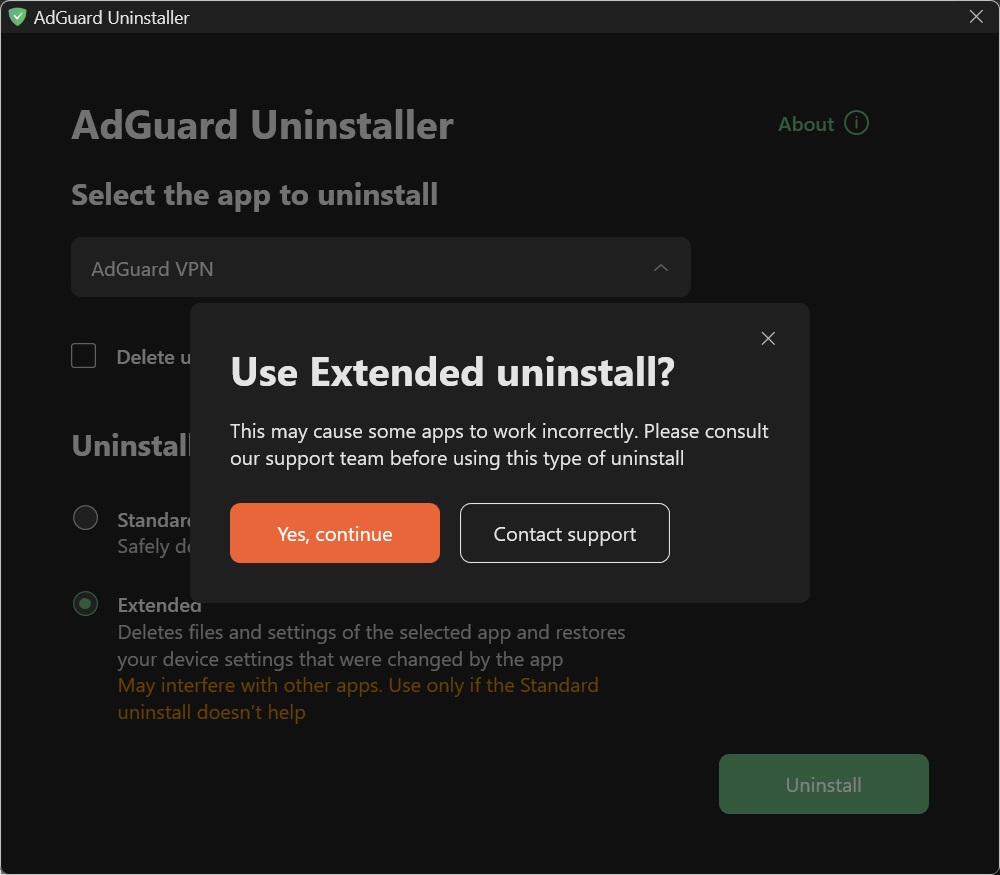Click the orange warning text about Standard uninstall
1000x875 pixels.
tap(358, 698)
